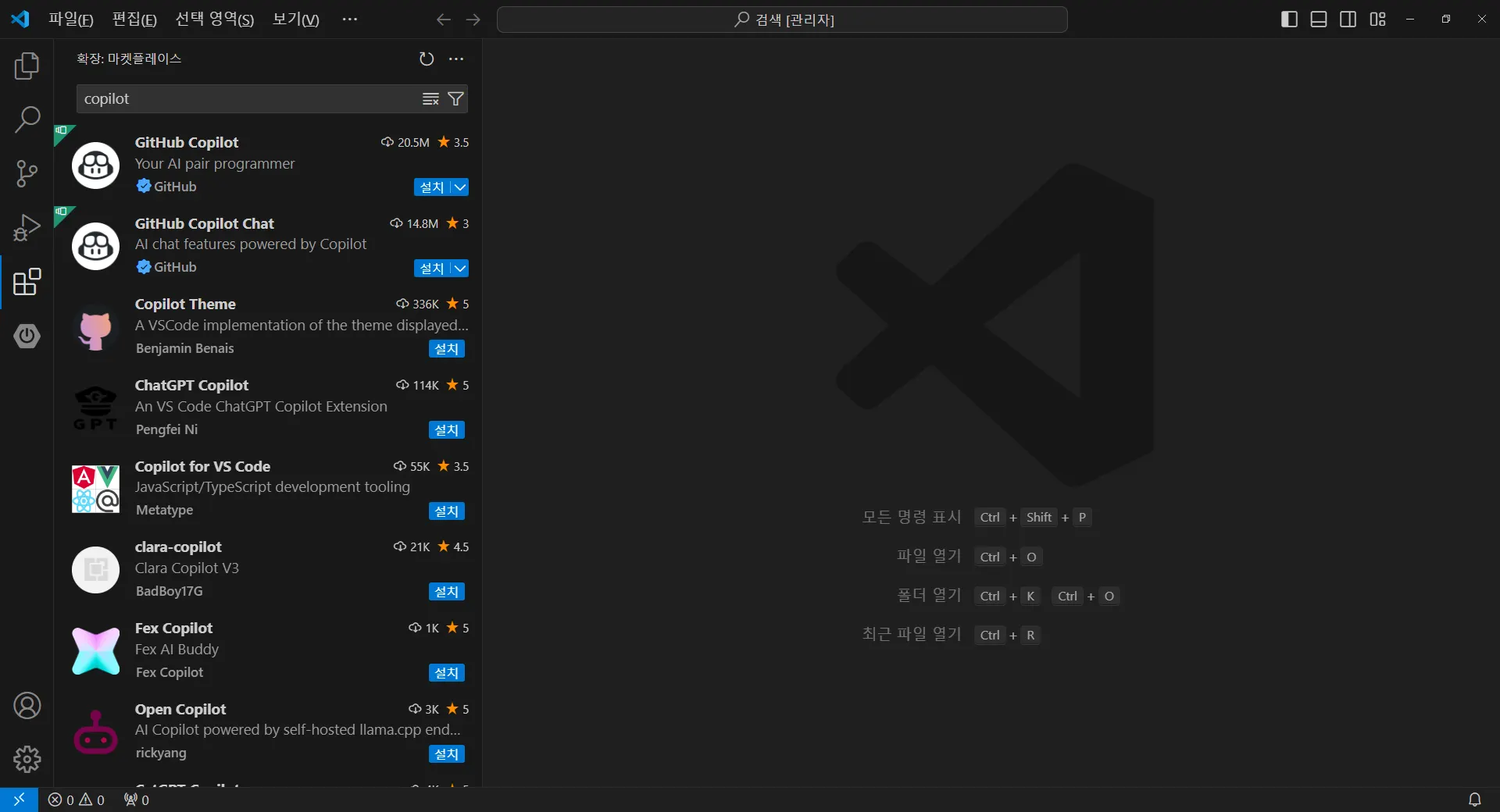Go back with the navigation arrow
The height and width of the screenshot is (812, 1500).
(444, 20)
